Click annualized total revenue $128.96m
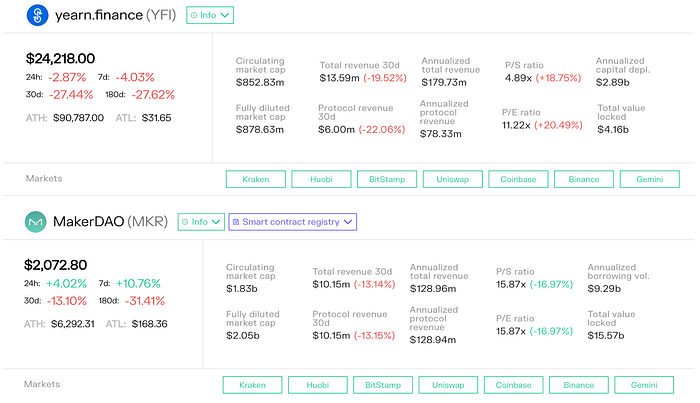This screenshot has height=403, width=700. coord(433,289)
